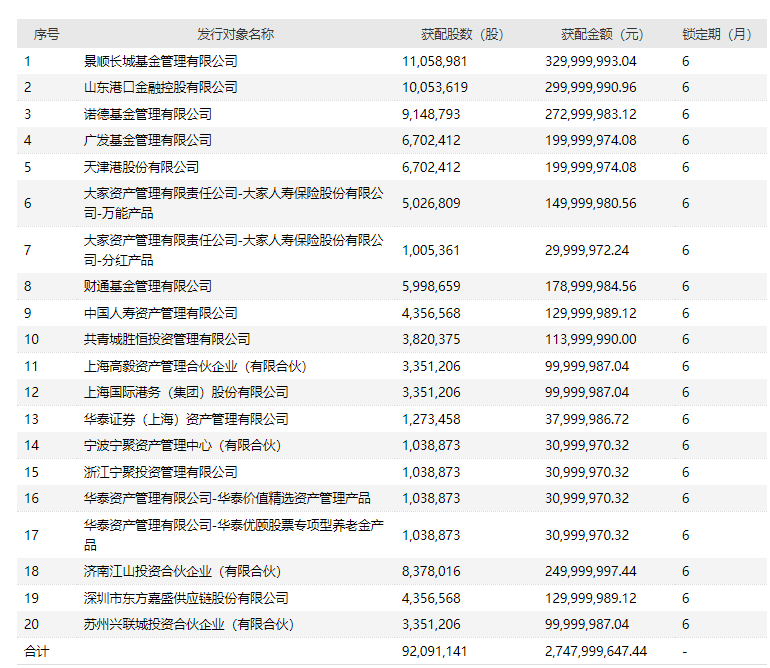Click lock period 6 for 景顺长城基金 row
This screenshot has height=668, width=770.
686,61
